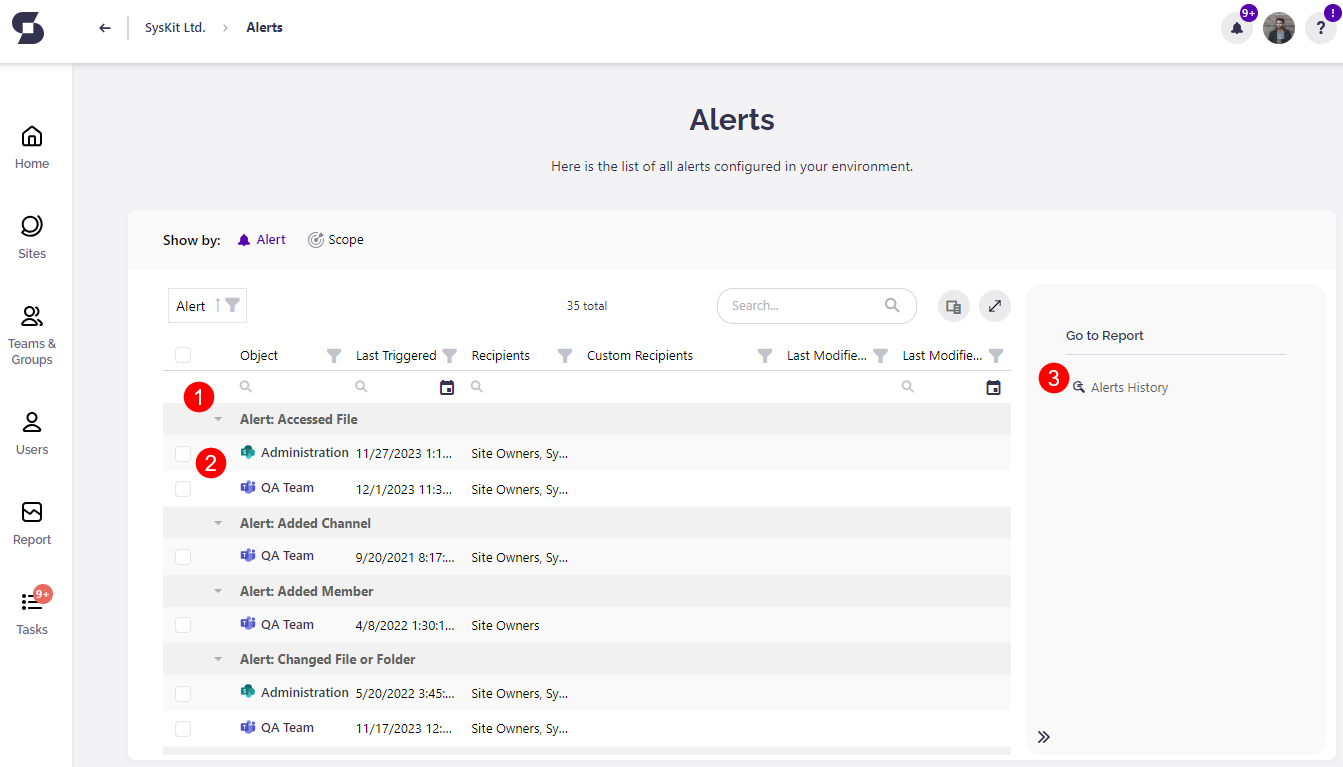Open the Report section in sidebar

point(31,522)
